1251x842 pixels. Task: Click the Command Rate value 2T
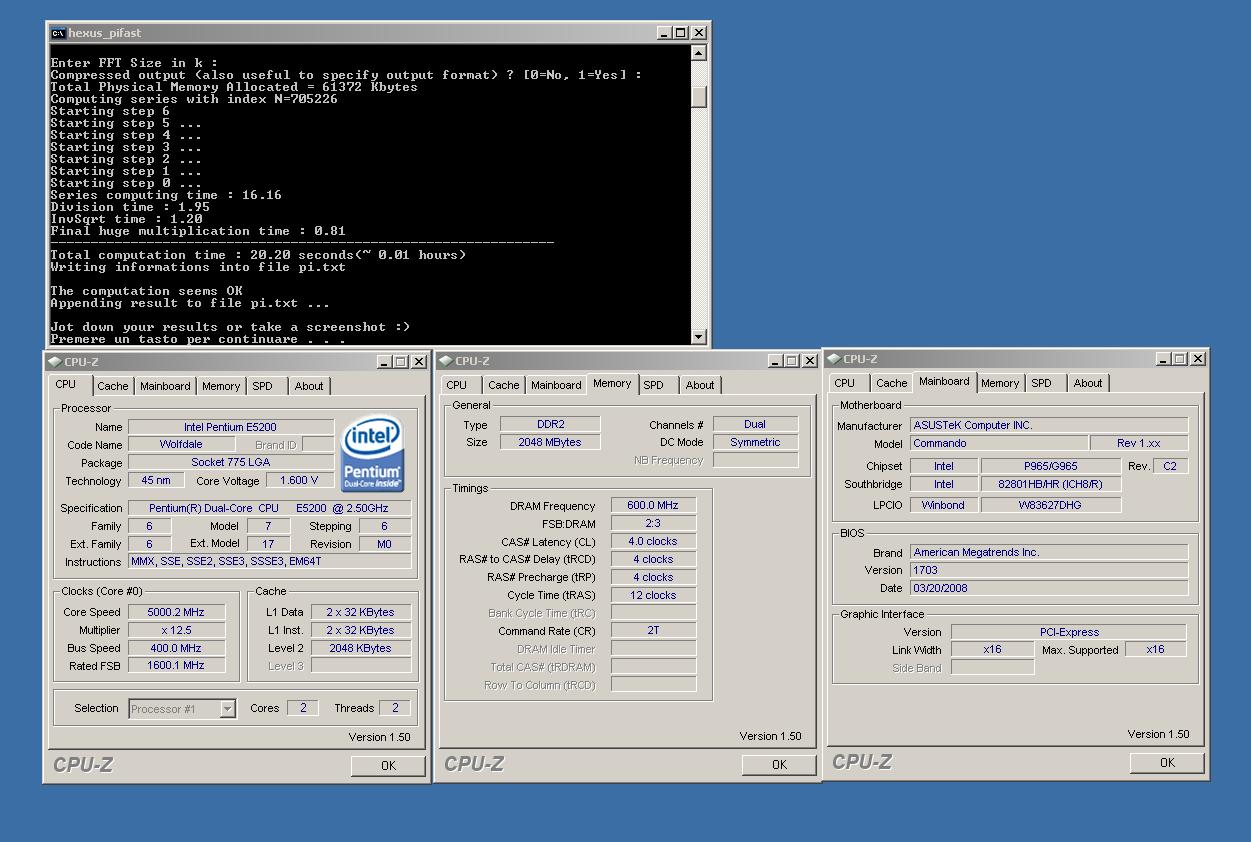tap(653, 631)
